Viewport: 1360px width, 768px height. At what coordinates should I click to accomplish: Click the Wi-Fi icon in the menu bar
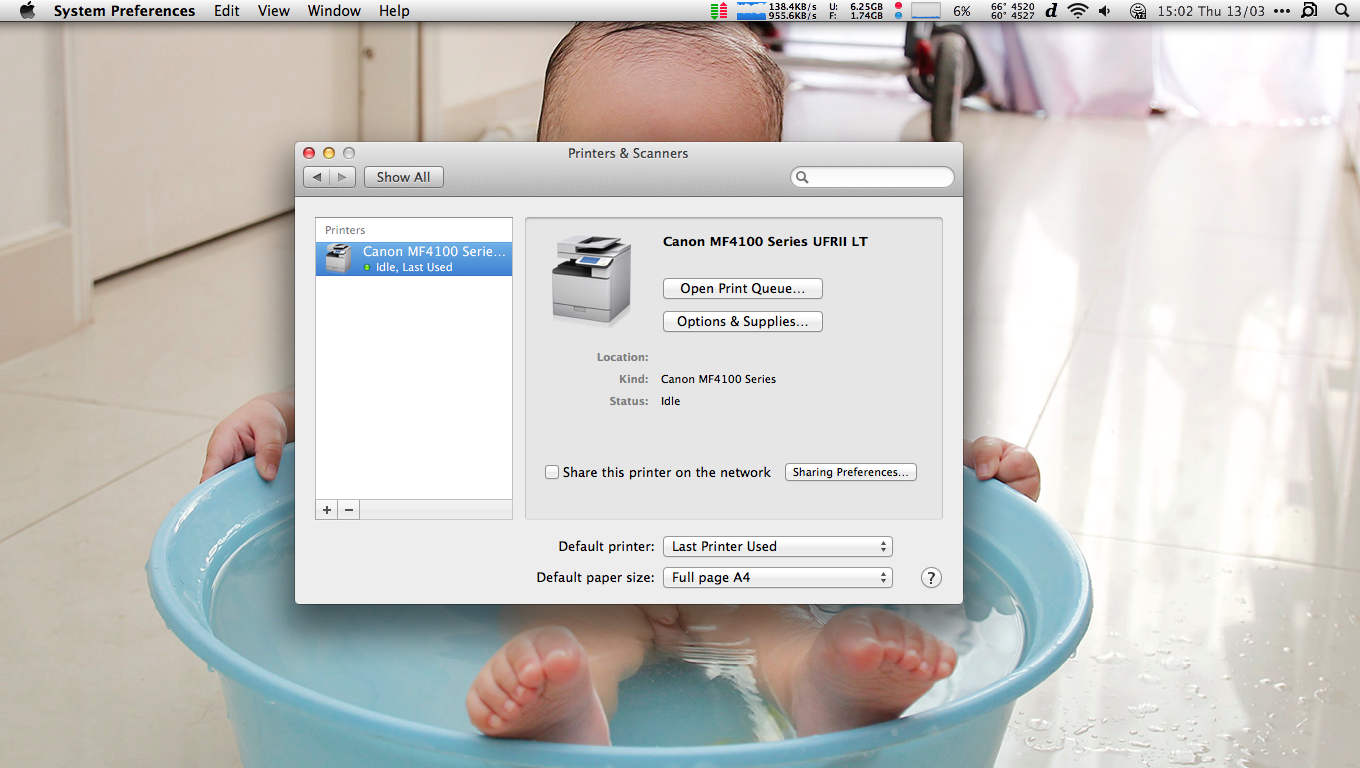[x=1077, y=11]
